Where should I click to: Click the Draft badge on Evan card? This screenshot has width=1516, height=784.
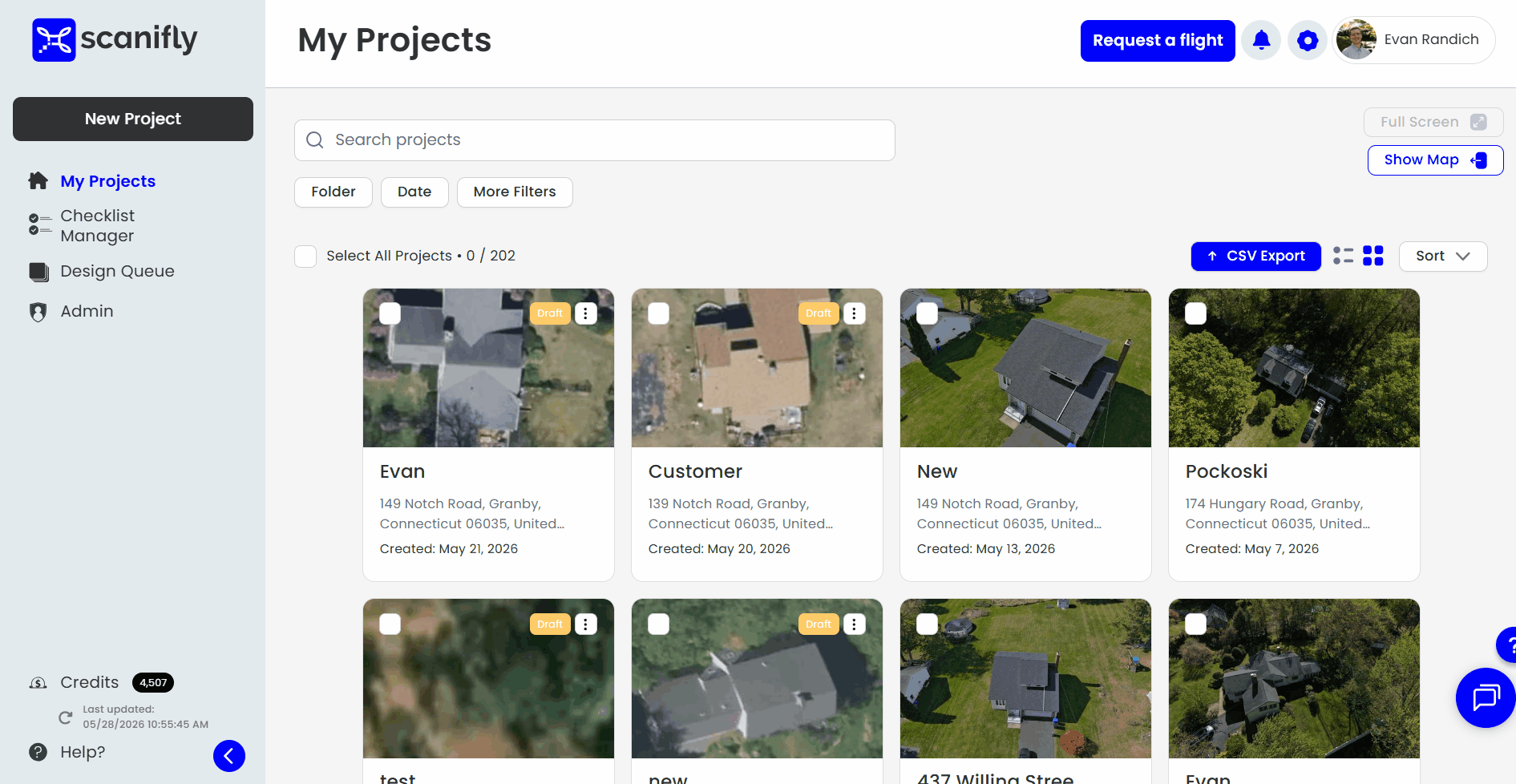pyautogui.click(x=550, y=313)
